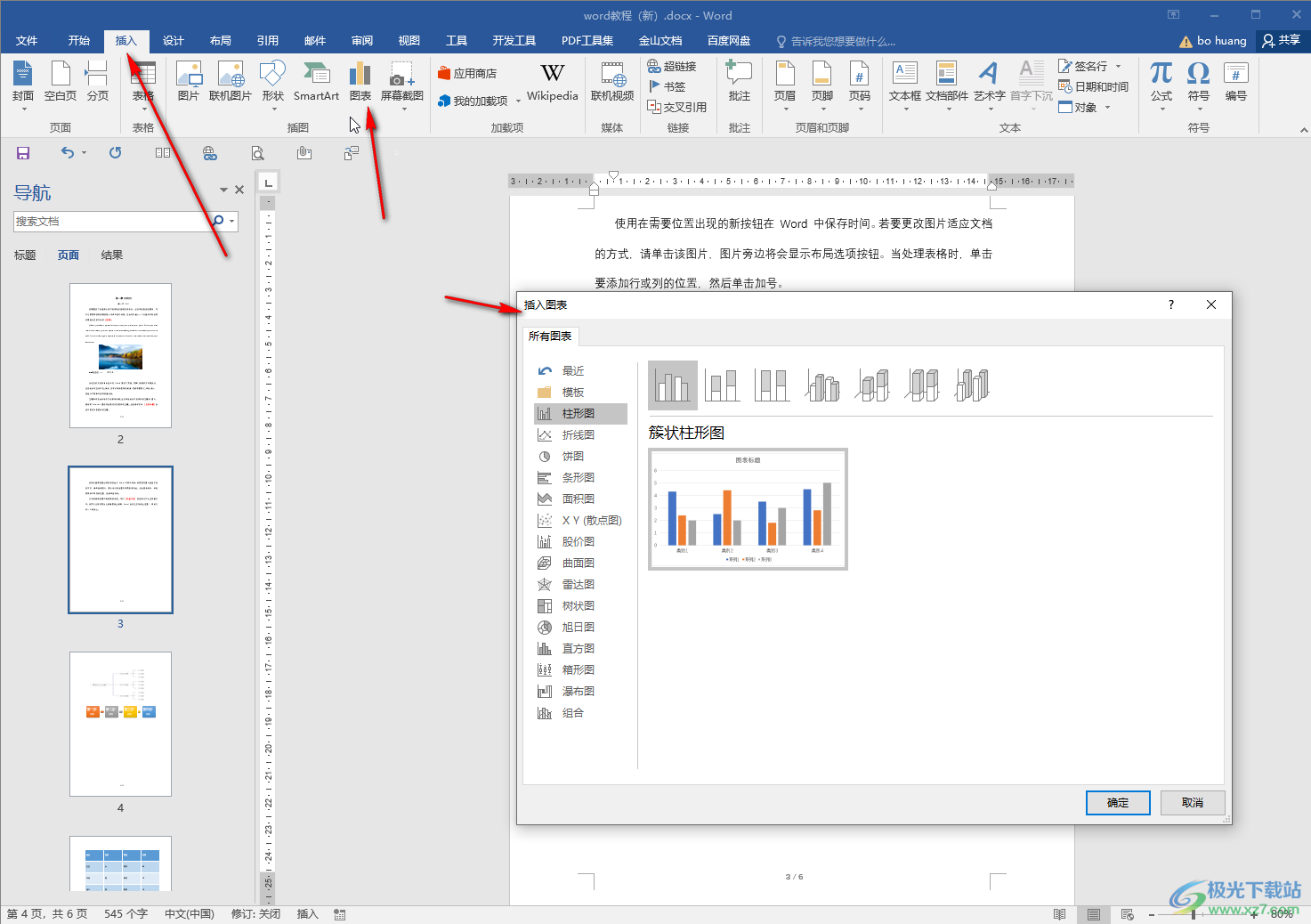Open document parts (文档部件)
The height and width of the screenshot is (924, 1311).
coord(947,85)
